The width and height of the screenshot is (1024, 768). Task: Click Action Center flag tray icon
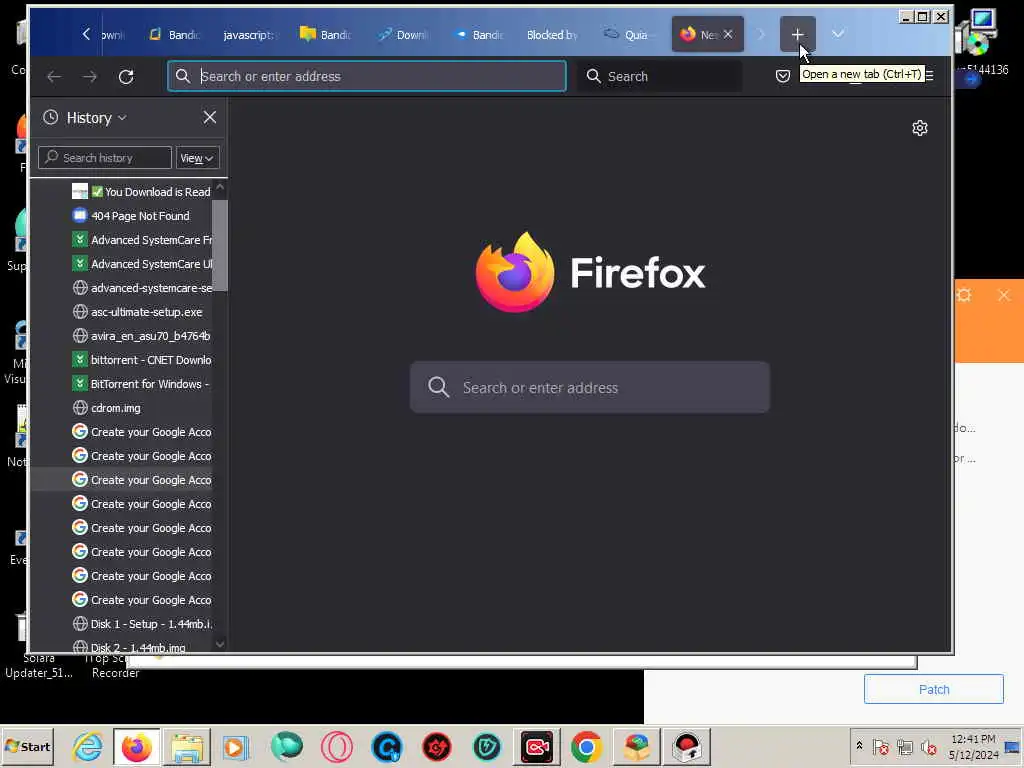tap(880, 746)
